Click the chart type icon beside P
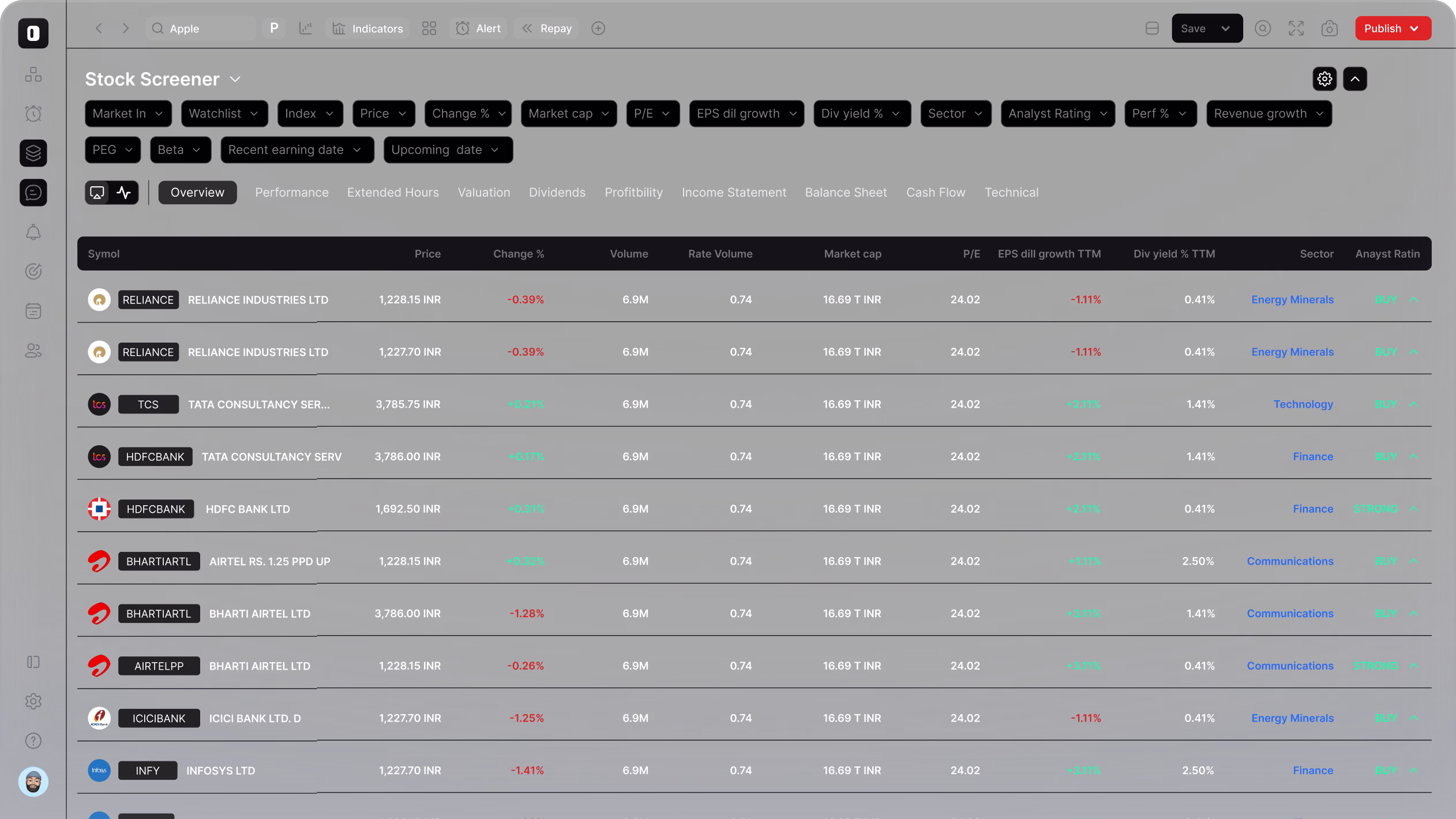 pos(306,28)
